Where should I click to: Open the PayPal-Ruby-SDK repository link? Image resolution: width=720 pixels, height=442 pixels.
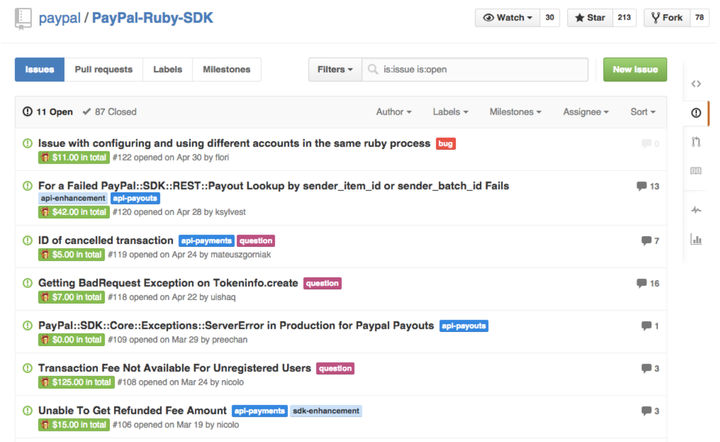[x=152, y=18]
